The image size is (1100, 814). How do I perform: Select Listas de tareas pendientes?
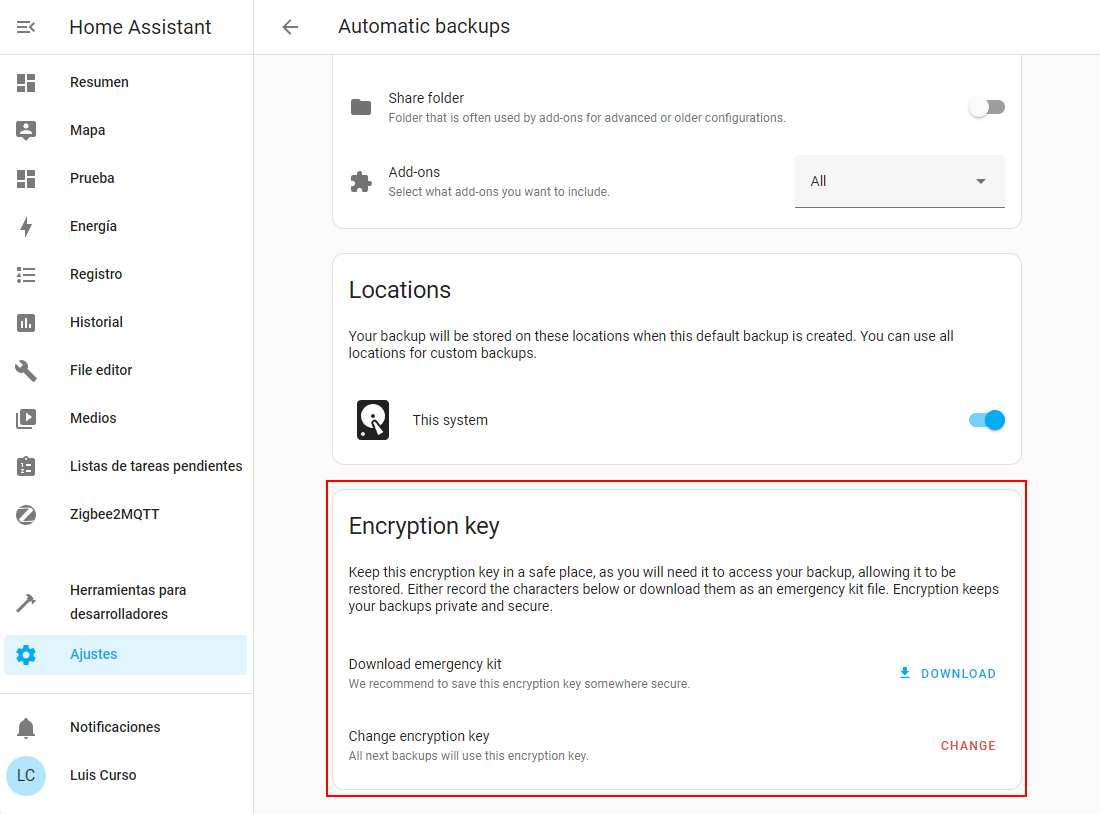point(156,466)
